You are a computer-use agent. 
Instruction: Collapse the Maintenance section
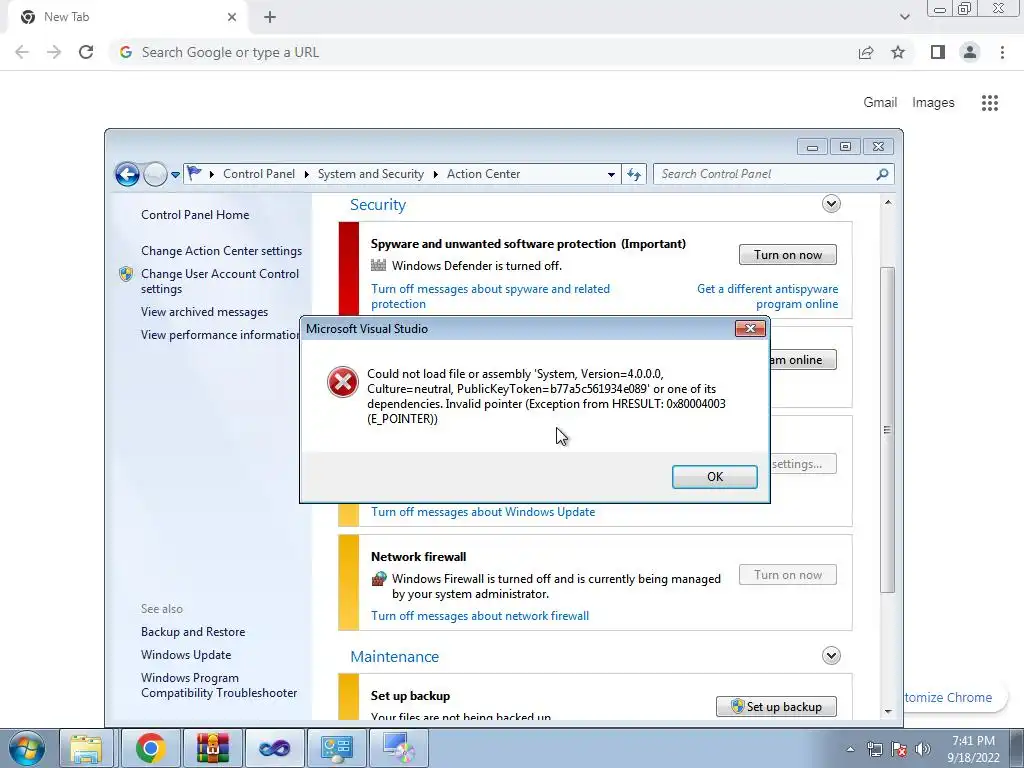click(831, 656)
